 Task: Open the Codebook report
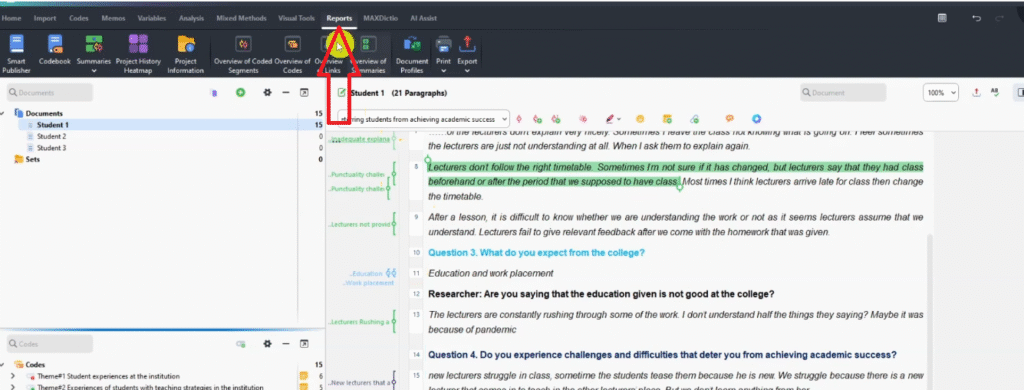click(54, 50)
